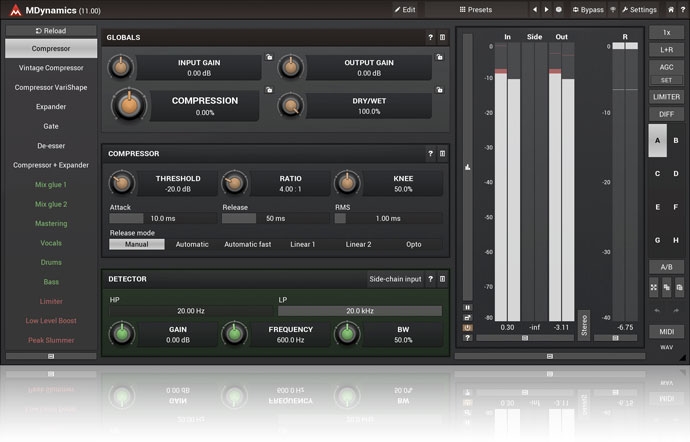This screenshot has height=442, width=690.
Task: Toggle AGC automatic gain compensation
Action: (666, 66)
